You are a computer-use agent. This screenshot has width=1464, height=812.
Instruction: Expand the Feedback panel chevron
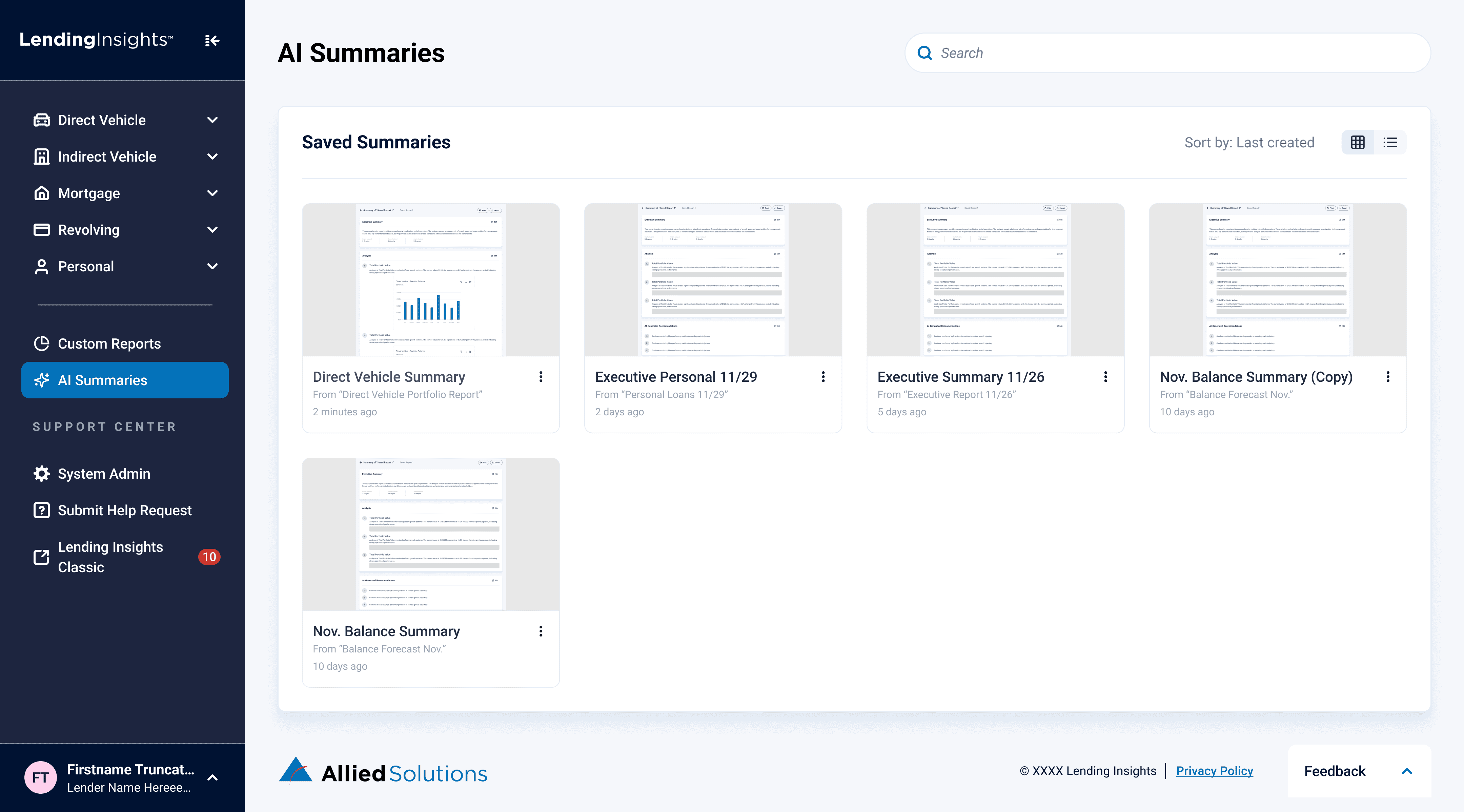(1407, 771)
